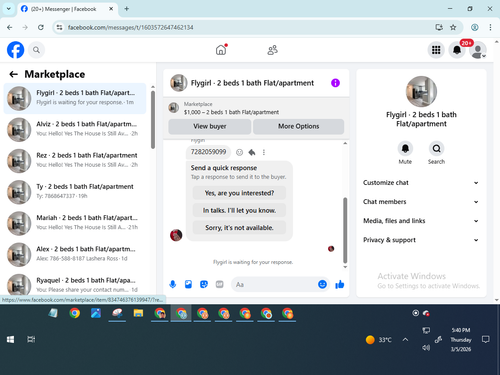Open the install app icon in address bar
The image size is (500, 375).
pos(439,27)
